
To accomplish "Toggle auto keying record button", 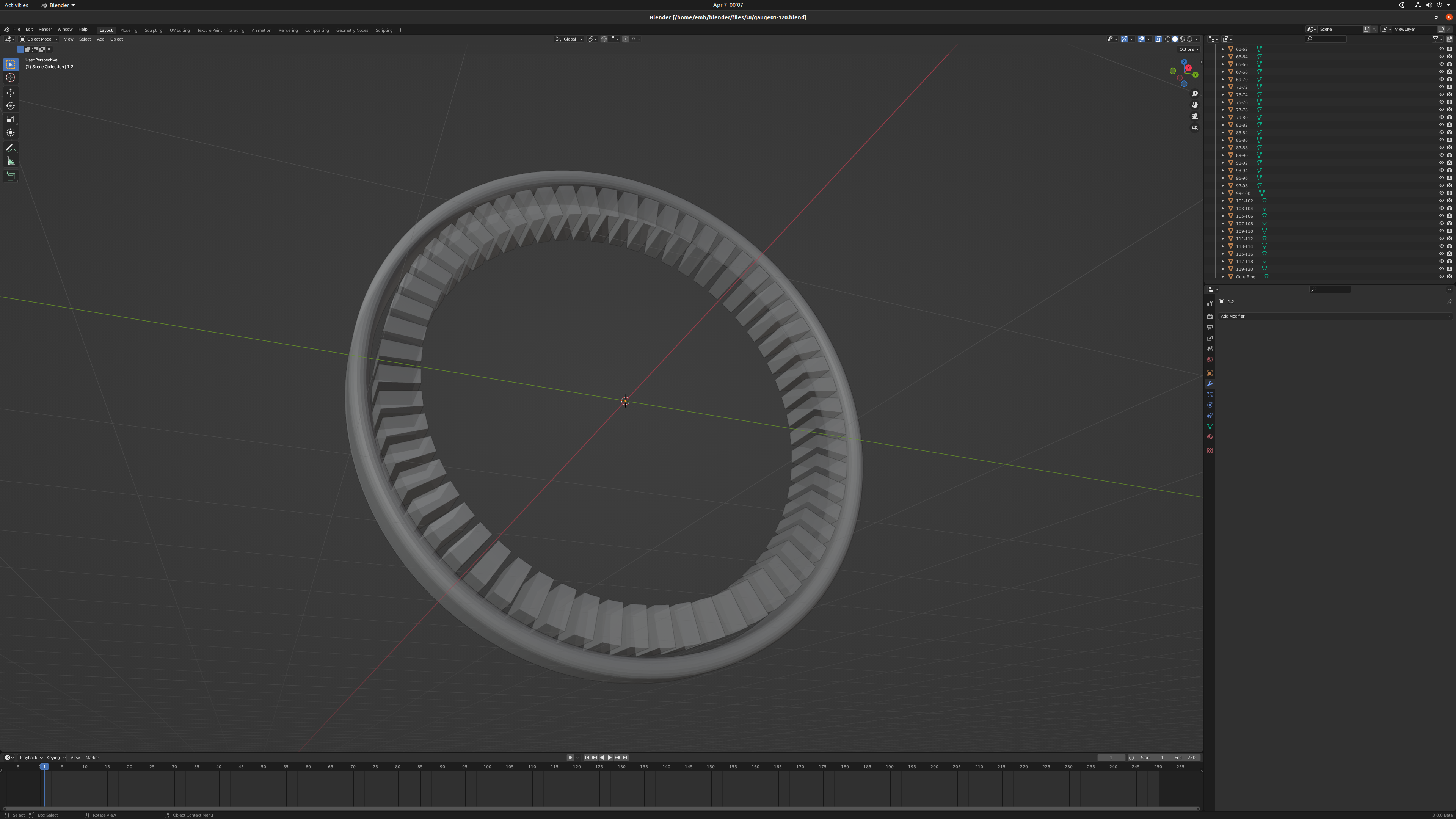I will click(570, 758).
